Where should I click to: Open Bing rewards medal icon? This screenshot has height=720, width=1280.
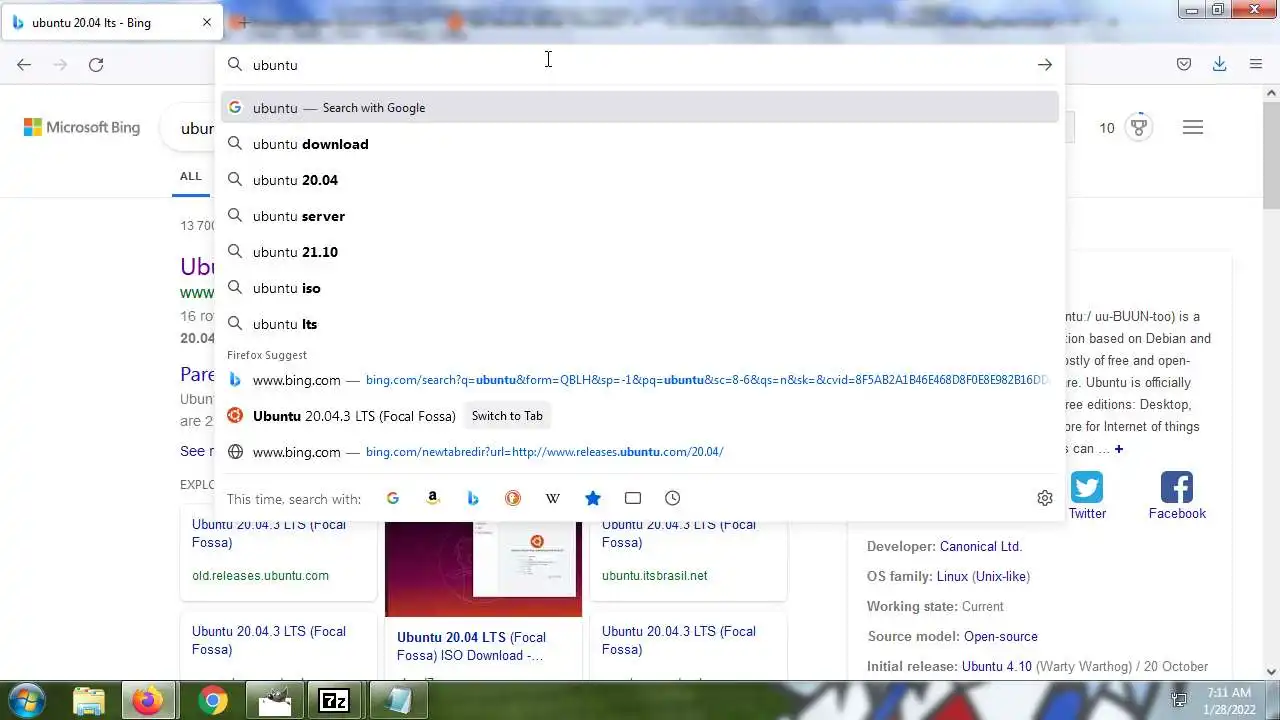tap(1139, 127)
